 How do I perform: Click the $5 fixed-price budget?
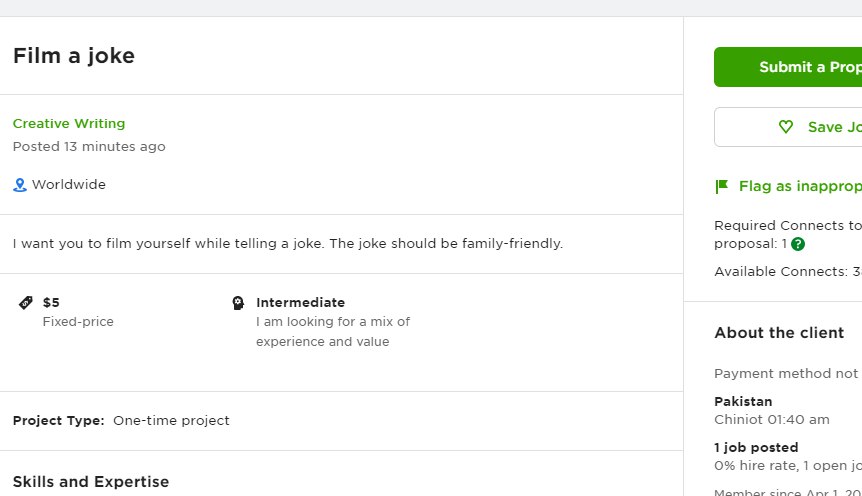tap(51, 302)
